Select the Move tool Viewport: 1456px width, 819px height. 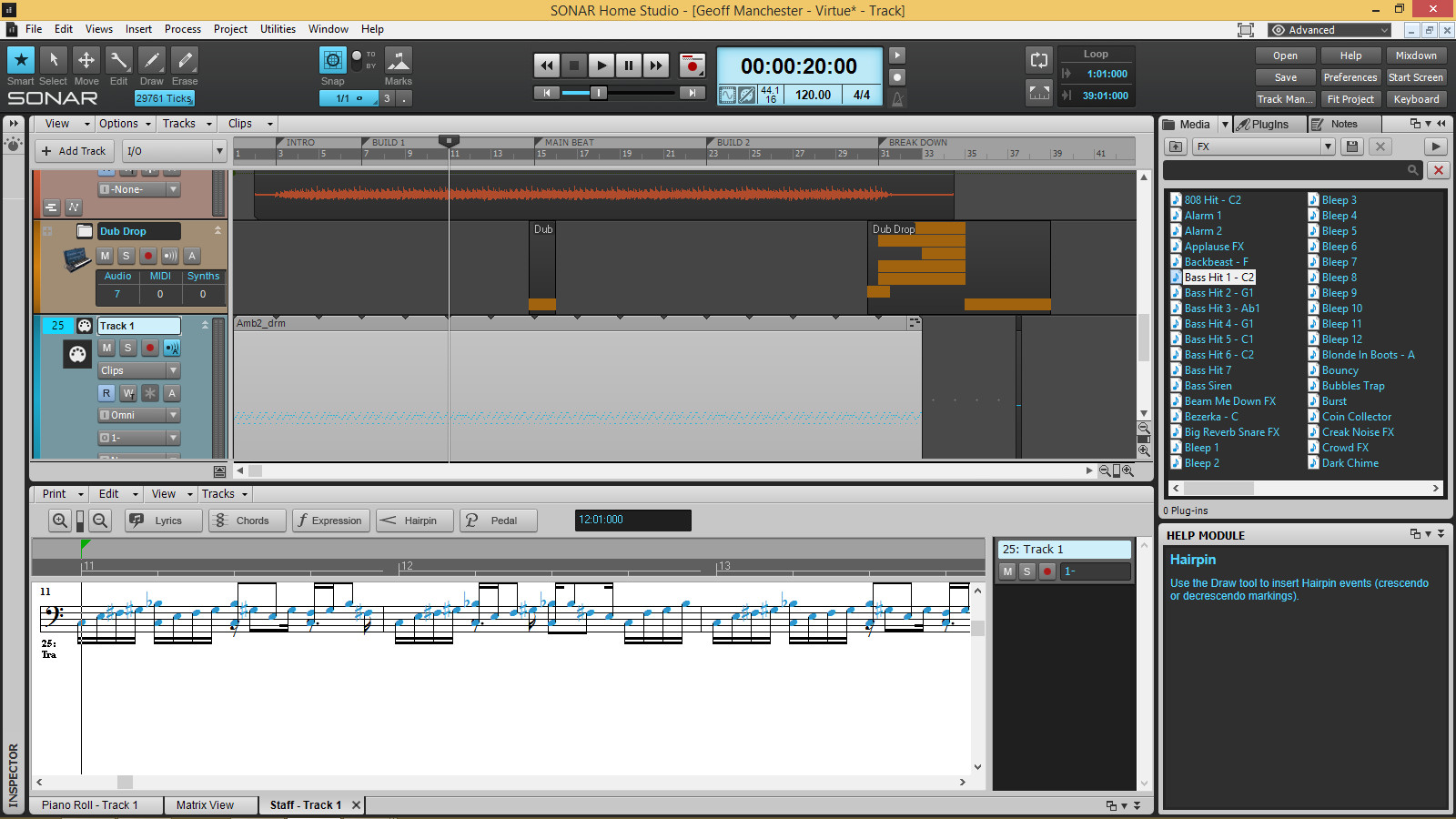[86, 59]
